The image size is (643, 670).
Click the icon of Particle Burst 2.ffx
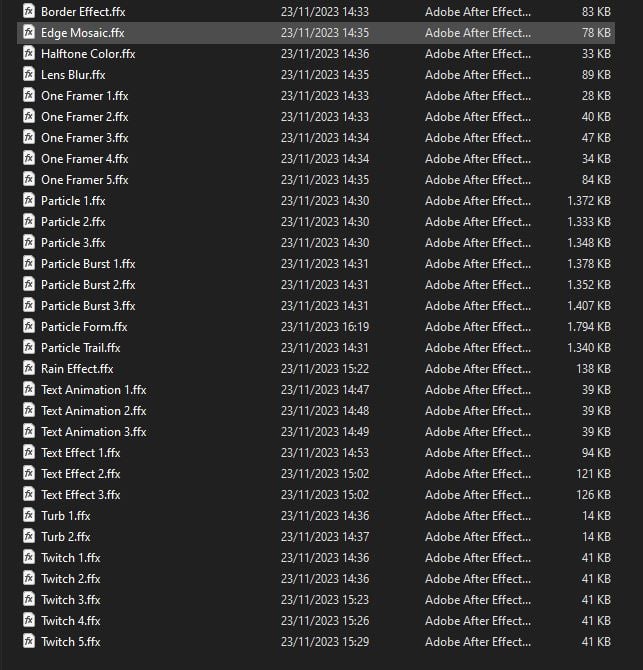(x=29, y=284)
